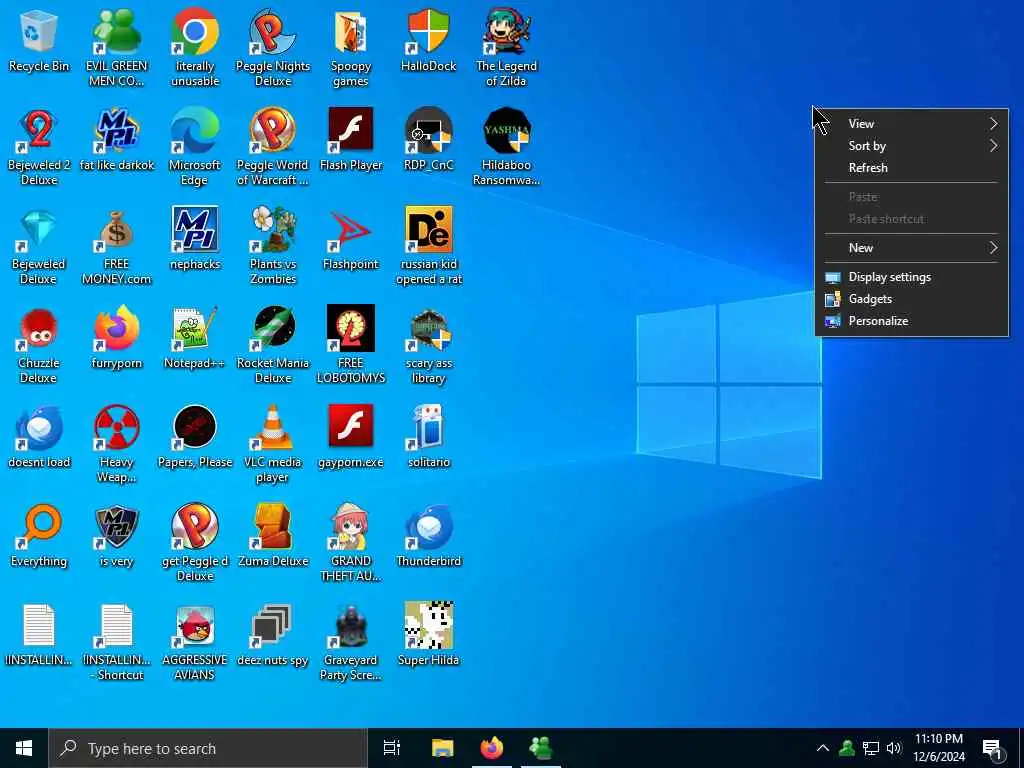Select the Flash Player desktop icon
Screen dimensions: 1024x768
coord(351,130)
